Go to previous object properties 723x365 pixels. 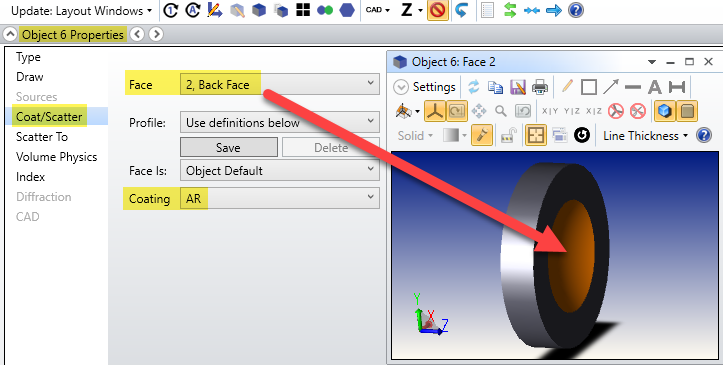pos(136,34)
